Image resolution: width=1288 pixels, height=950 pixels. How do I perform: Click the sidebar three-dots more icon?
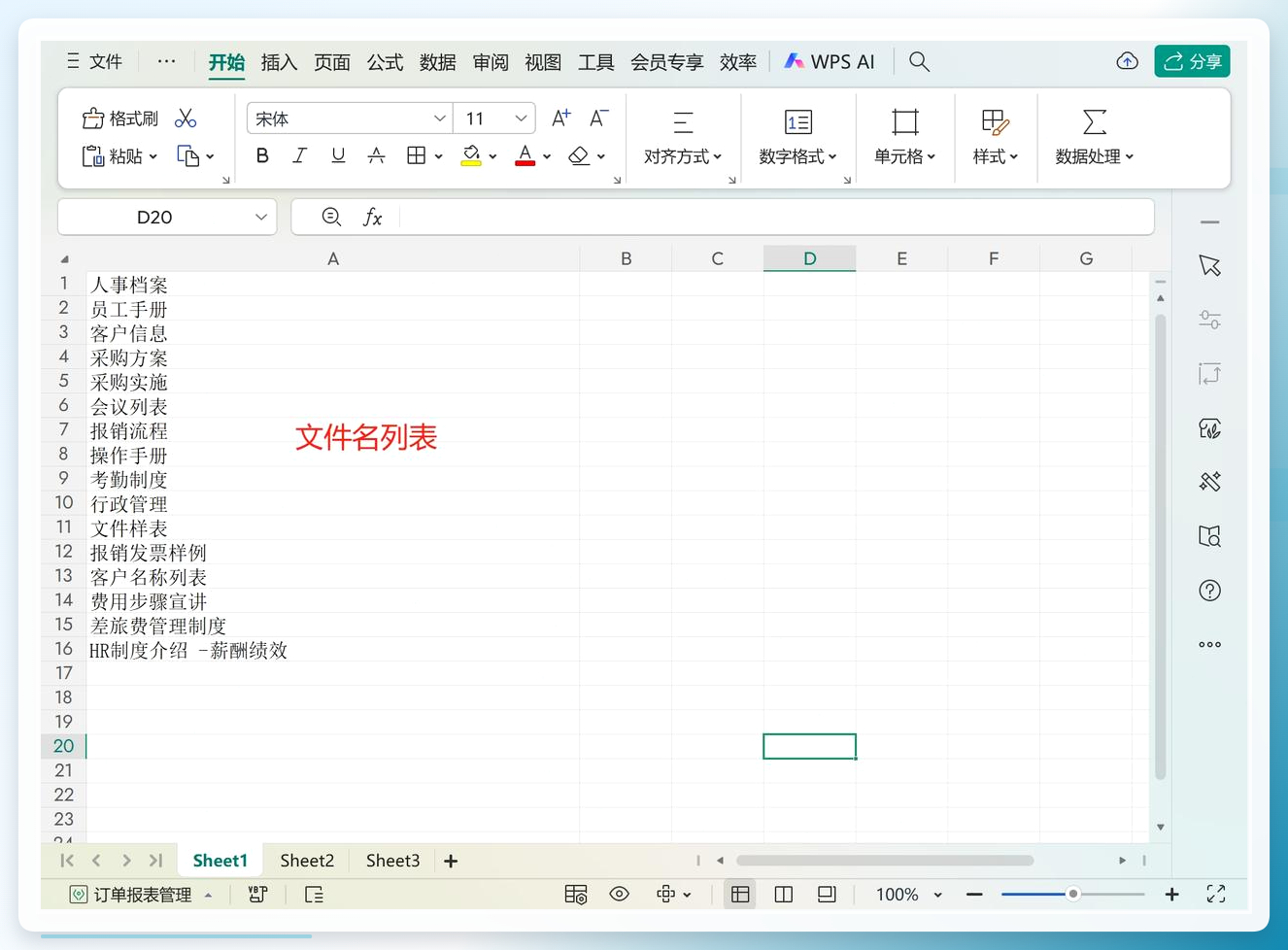click(x=1209, y=644)
